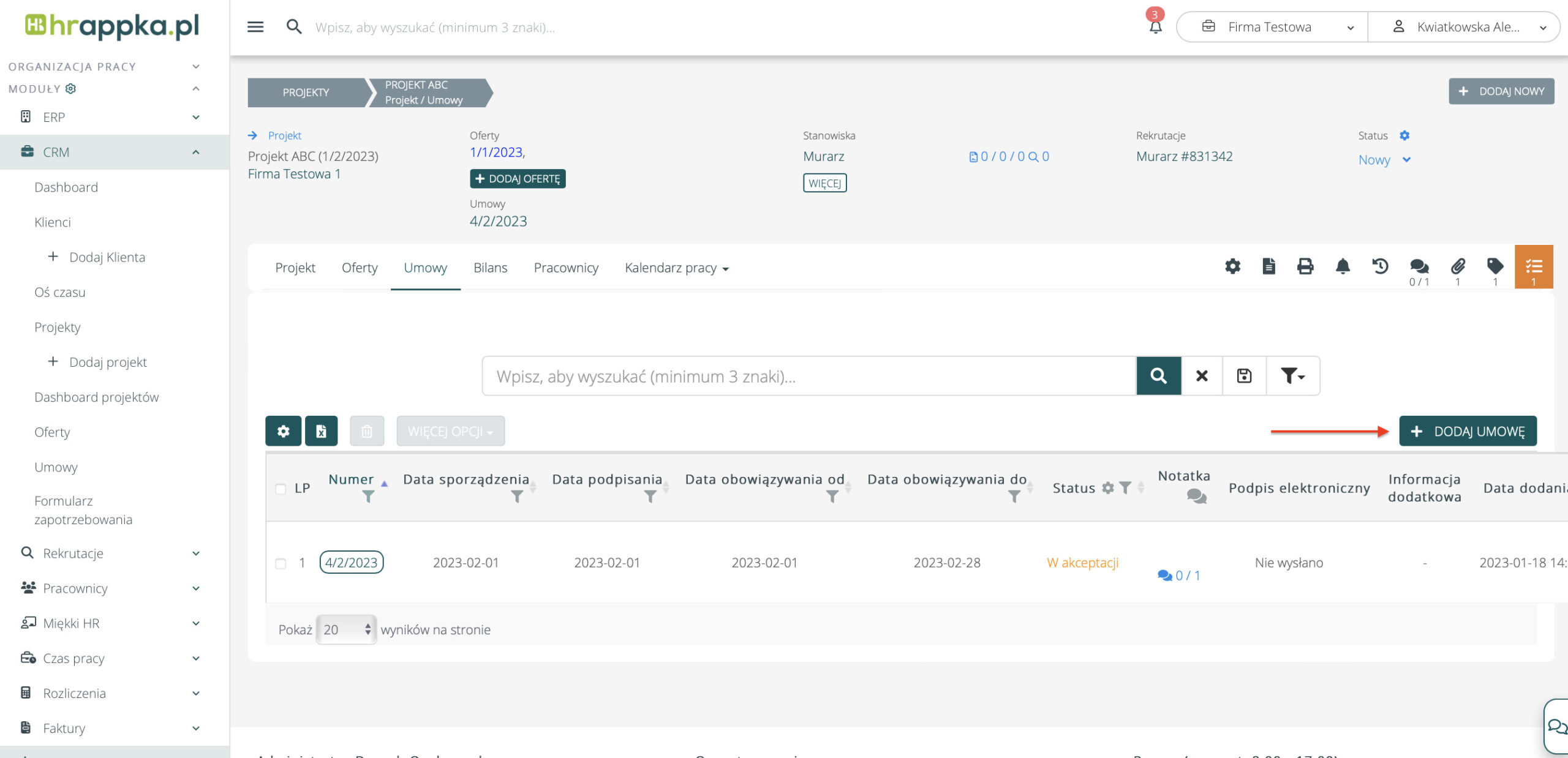Toggle the hamburger sidebar menu

tap(255, 27)
